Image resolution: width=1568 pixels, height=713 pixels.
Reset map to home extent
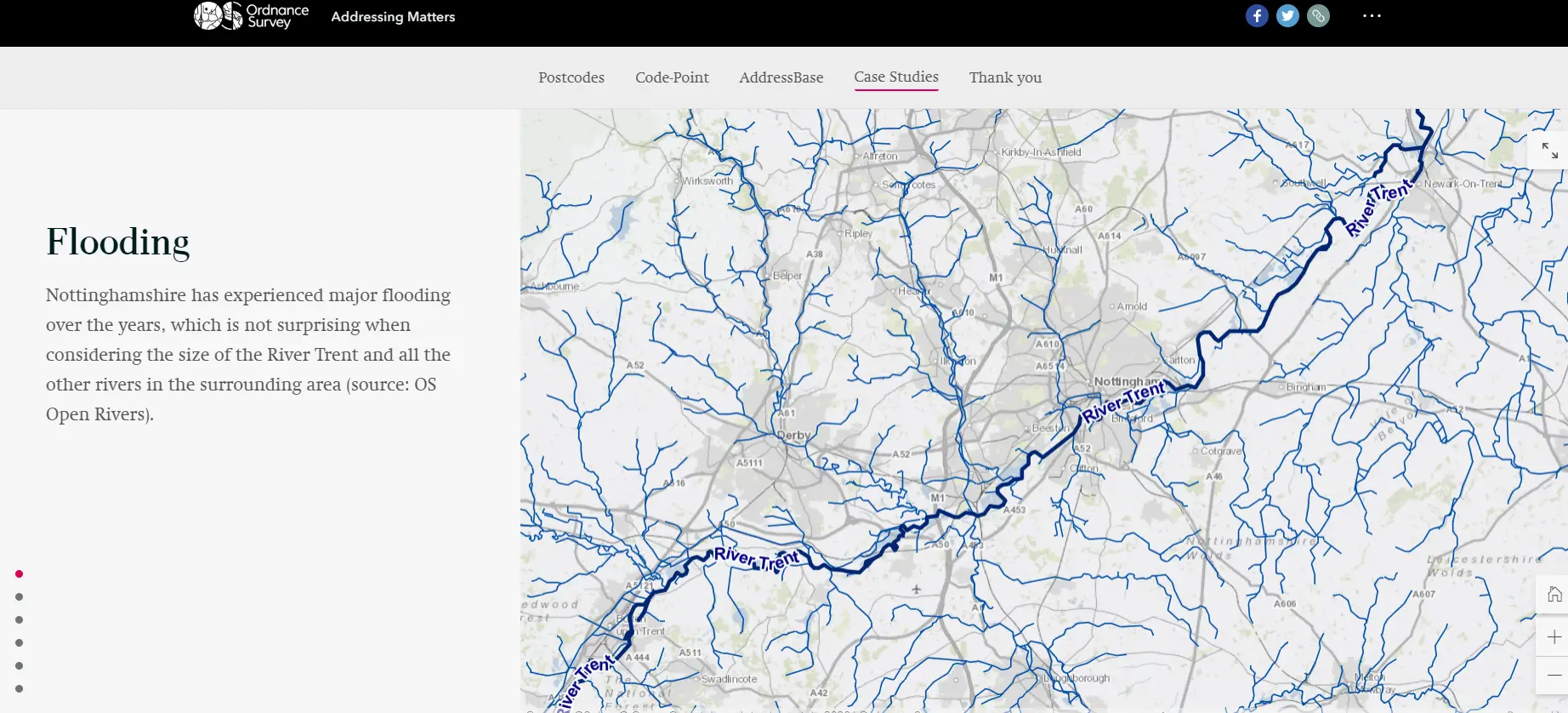tap(1554, 595)
